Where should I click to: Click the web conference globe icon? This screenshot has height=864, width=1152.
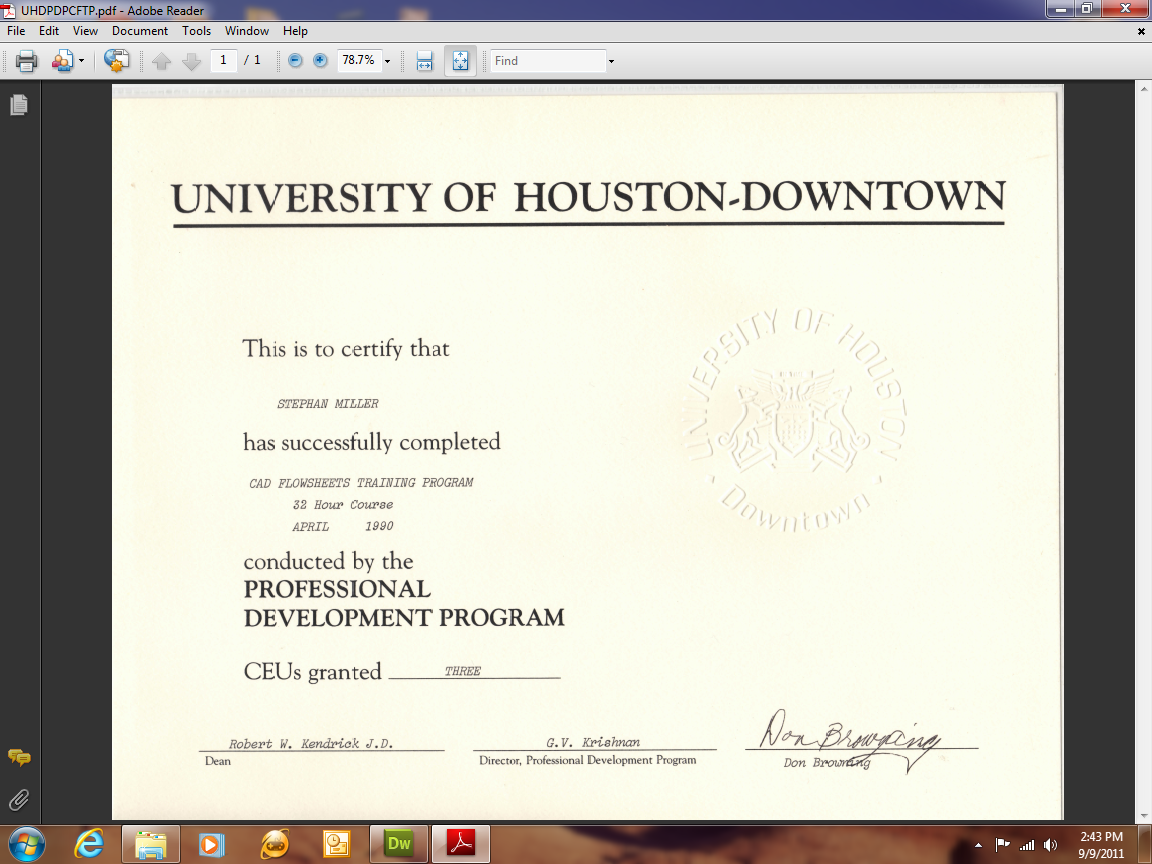(x=116, y=60)
